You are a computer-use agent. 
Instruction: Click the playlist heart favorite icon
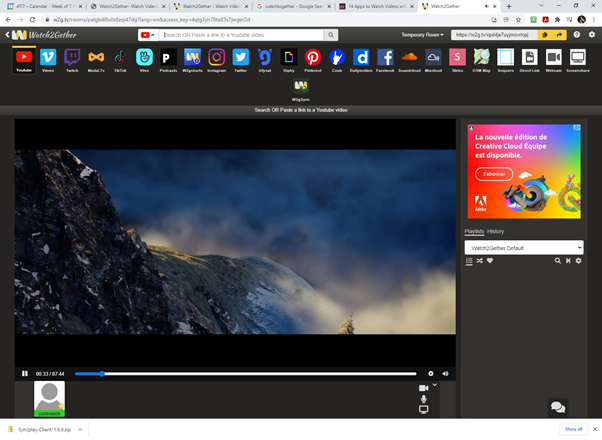click(490, 261)
